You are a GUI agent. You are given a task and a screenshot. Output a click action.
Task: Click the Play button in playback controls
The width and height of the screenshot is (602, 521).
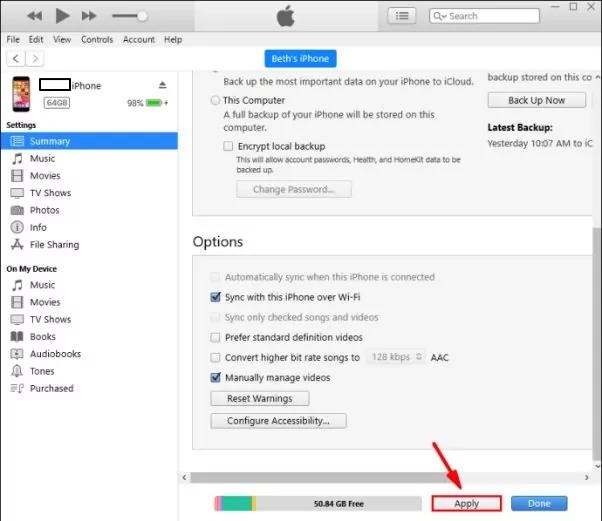point(62,16)
